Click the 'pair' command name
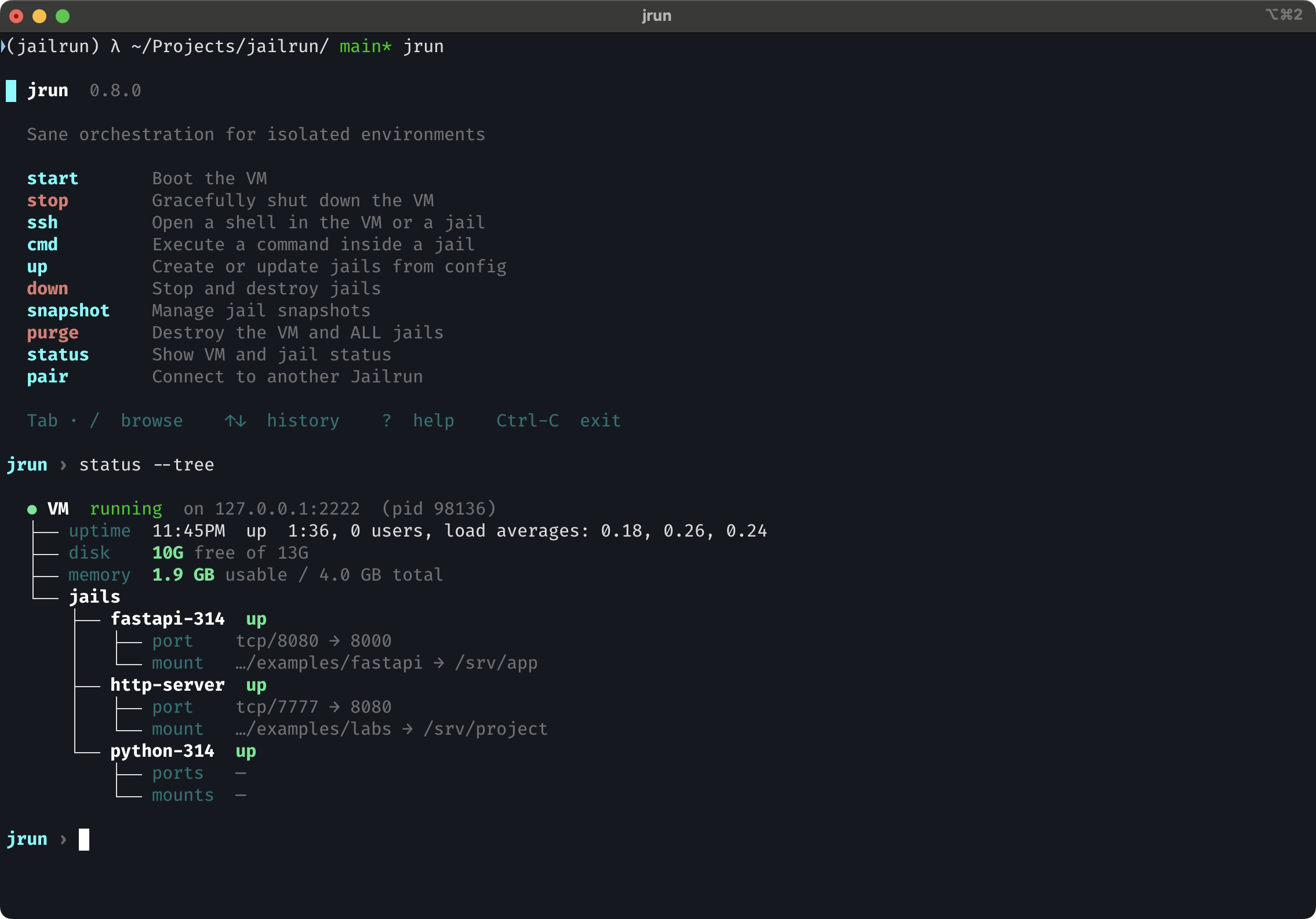The height and width of the screenshot is (919, 1316). (48, 377)
